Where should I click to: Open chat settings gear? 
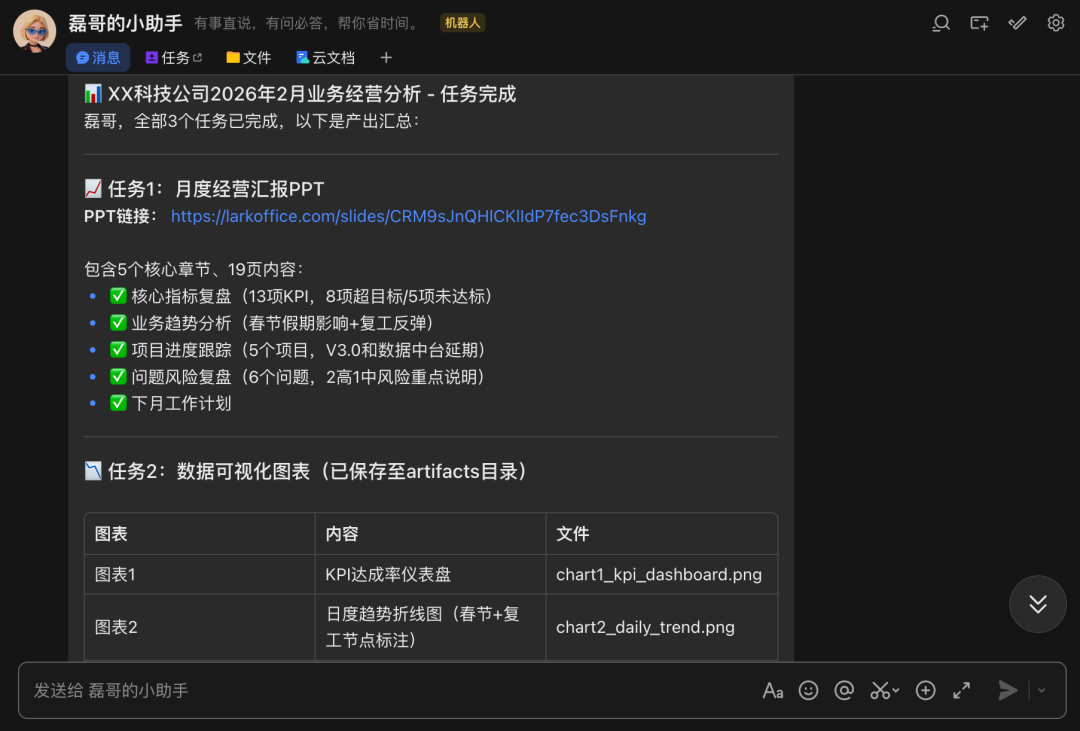point(1055,23)
